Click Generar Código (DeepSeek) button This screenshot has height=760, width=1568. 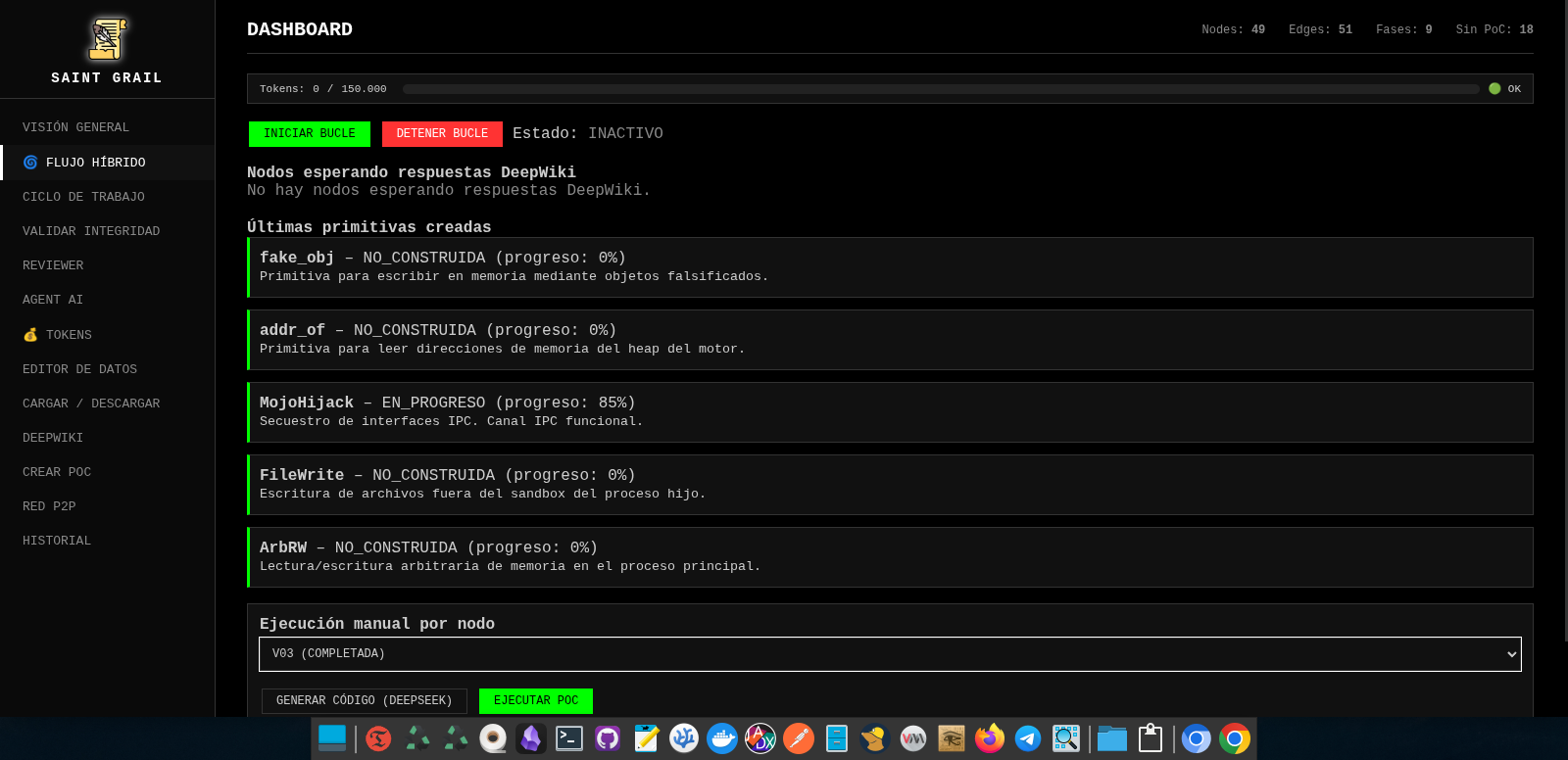[x=365, y=701]
